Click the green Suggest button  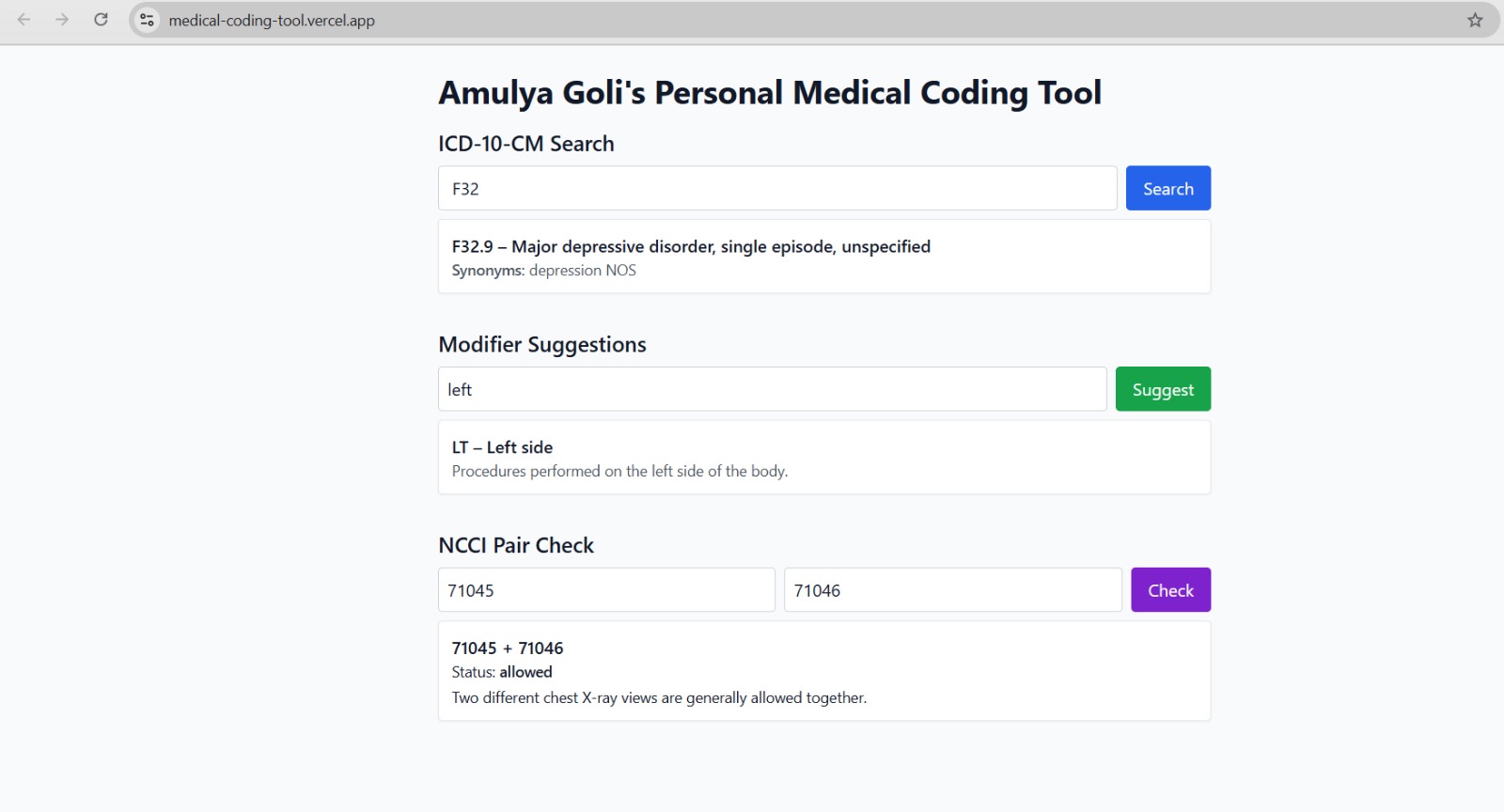coord(1162,388)
